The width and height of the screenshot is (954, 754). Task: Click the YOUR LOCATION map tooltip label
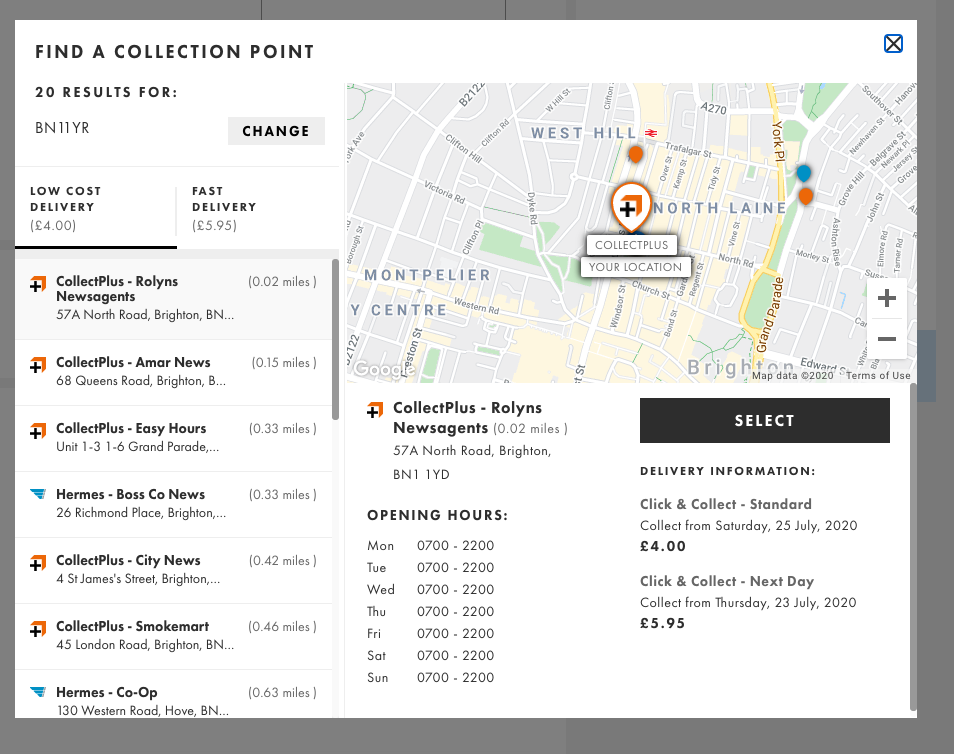click(x=636, y=267)
